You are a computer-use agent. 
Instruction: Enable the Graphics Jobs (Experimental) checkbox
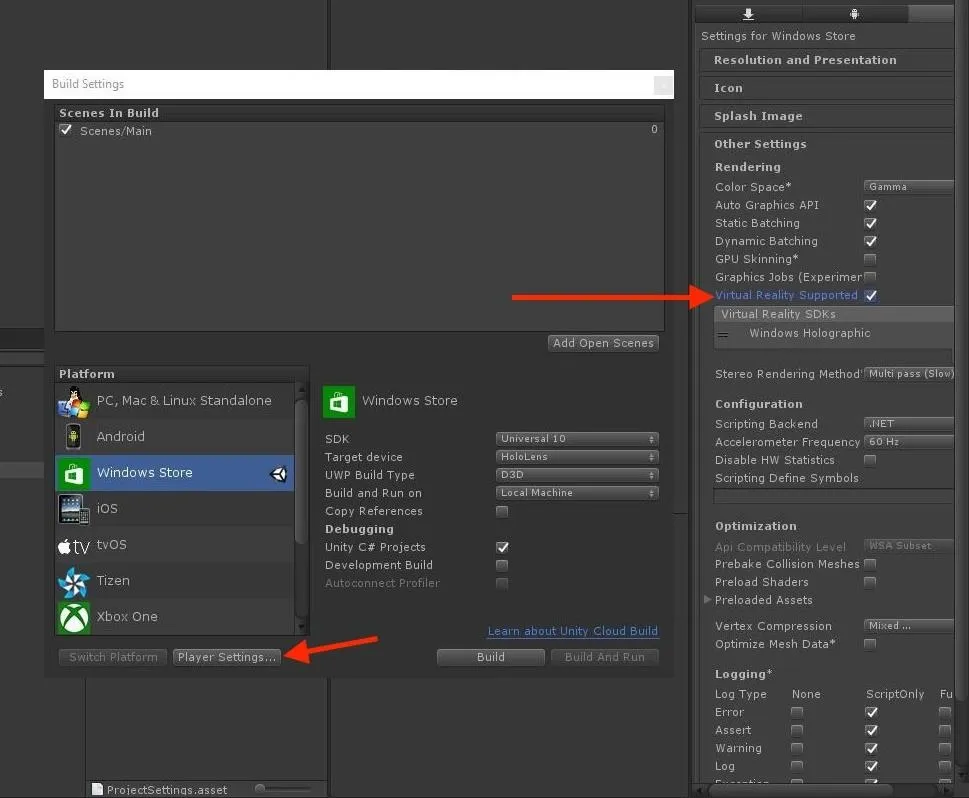pos(870,276)
